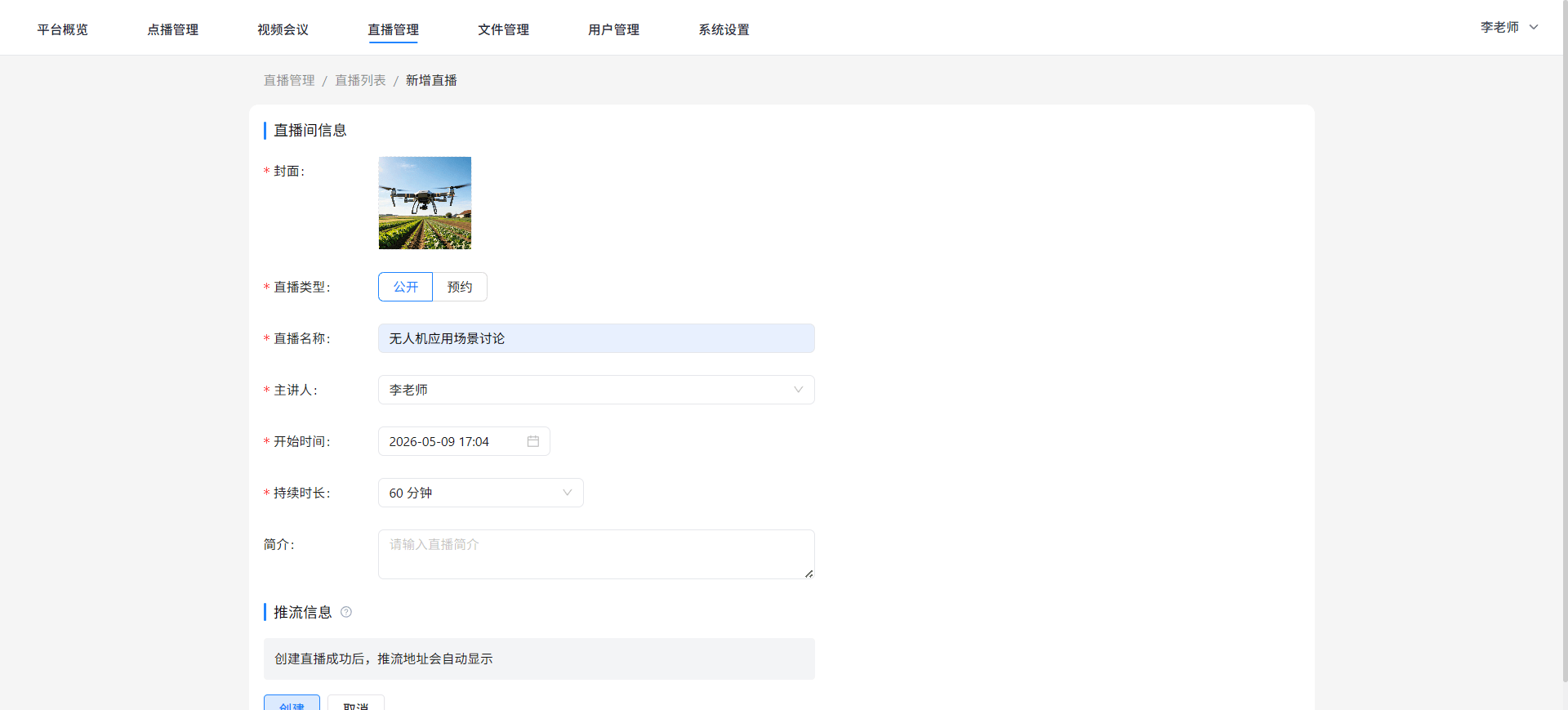1568x710 pixels.
Task: Open the 主讲人 speaker dropdown
Action: pos(596,390)
